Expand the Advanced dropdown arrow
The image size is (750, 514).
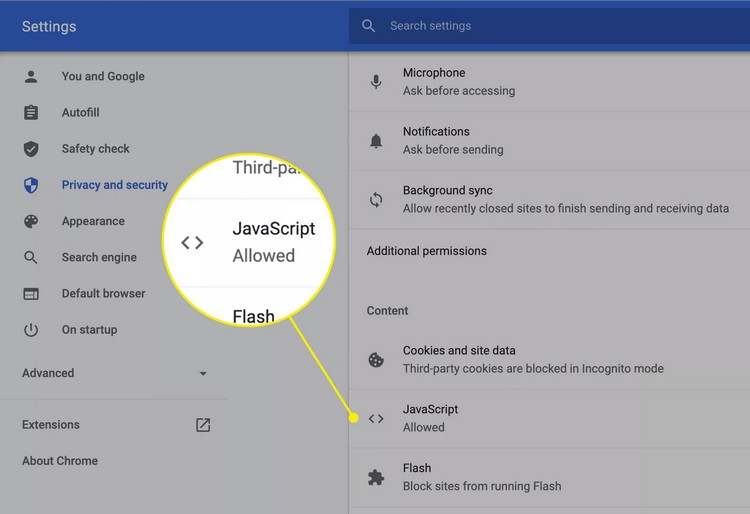tap(203, 373)
